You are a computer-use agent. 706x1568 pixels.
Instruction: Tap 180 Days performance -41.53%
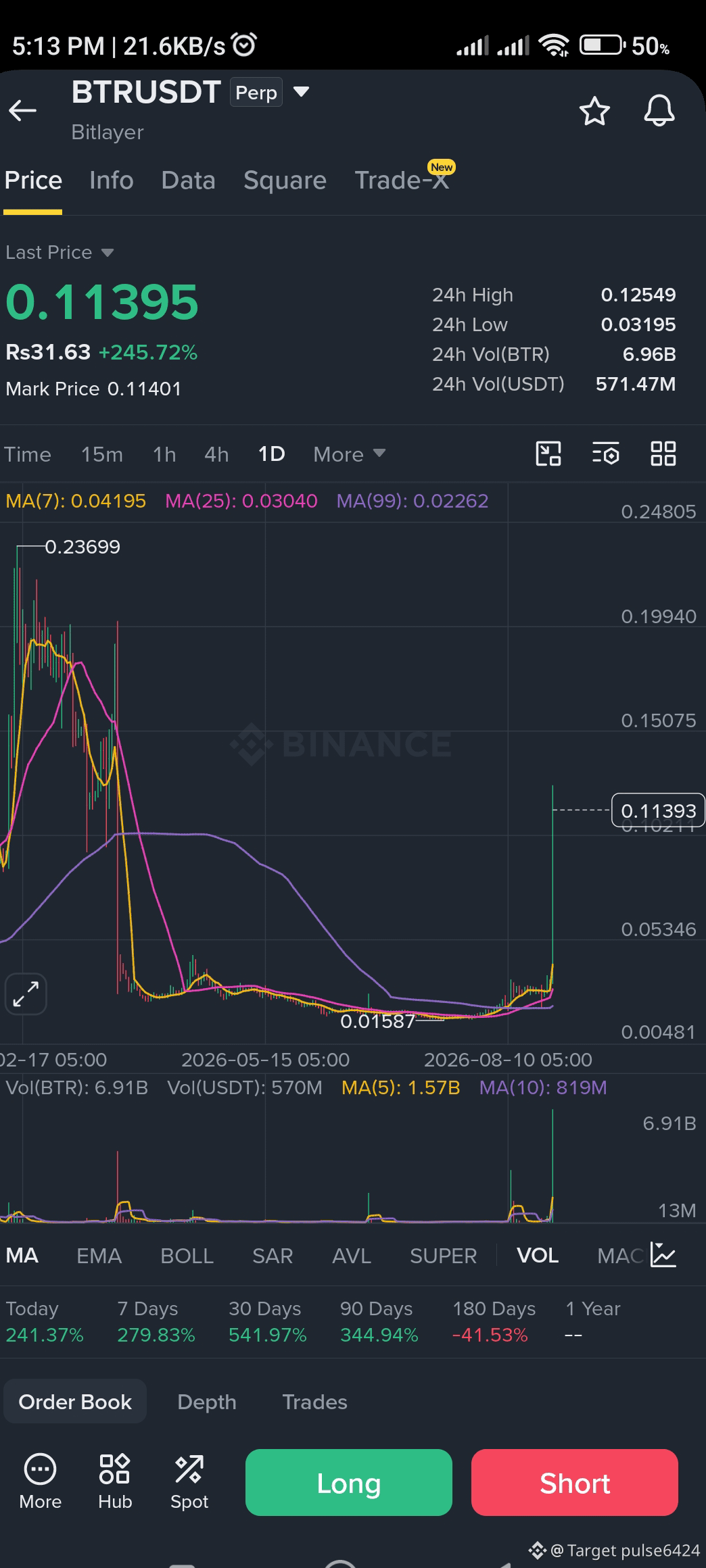[494, 1322]
